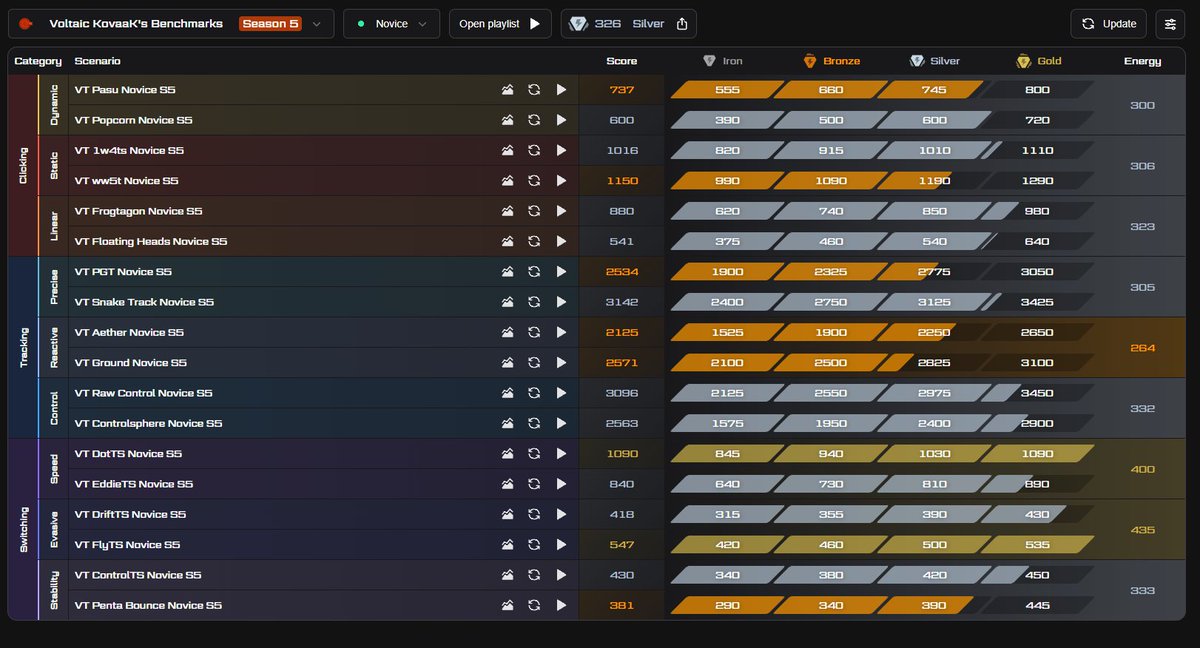The height and width of the screenshot is (648, 1200).
Task: Open the Novice difficulty dropdown
Action: point(391,24)
